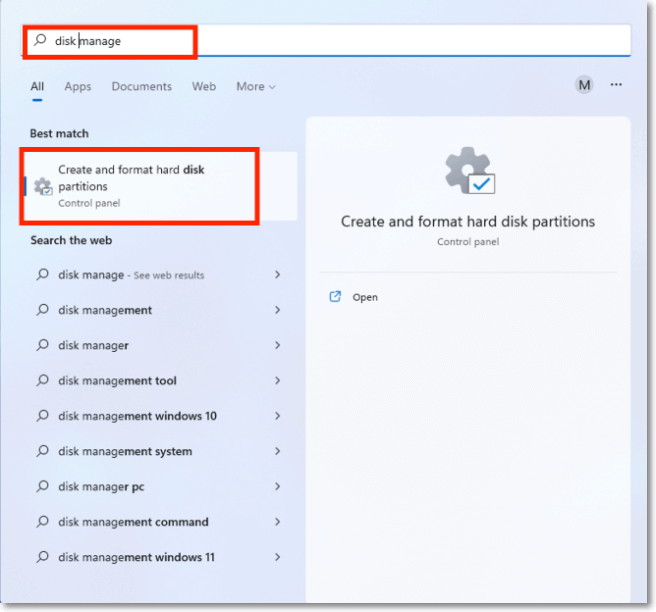Select 'disk manager' web suggestion
This screenshot has width=656, height=612.
point(160,345)
